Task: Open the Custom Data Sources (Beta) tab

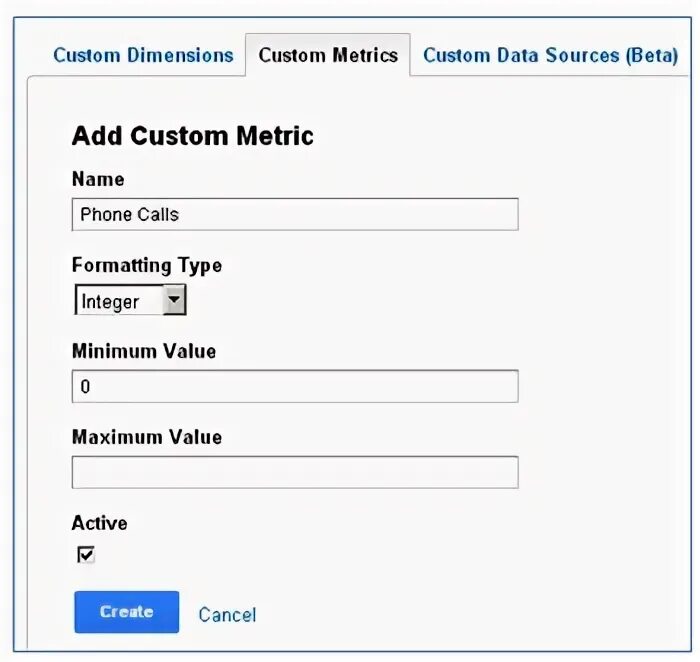Action: point(550,55)
